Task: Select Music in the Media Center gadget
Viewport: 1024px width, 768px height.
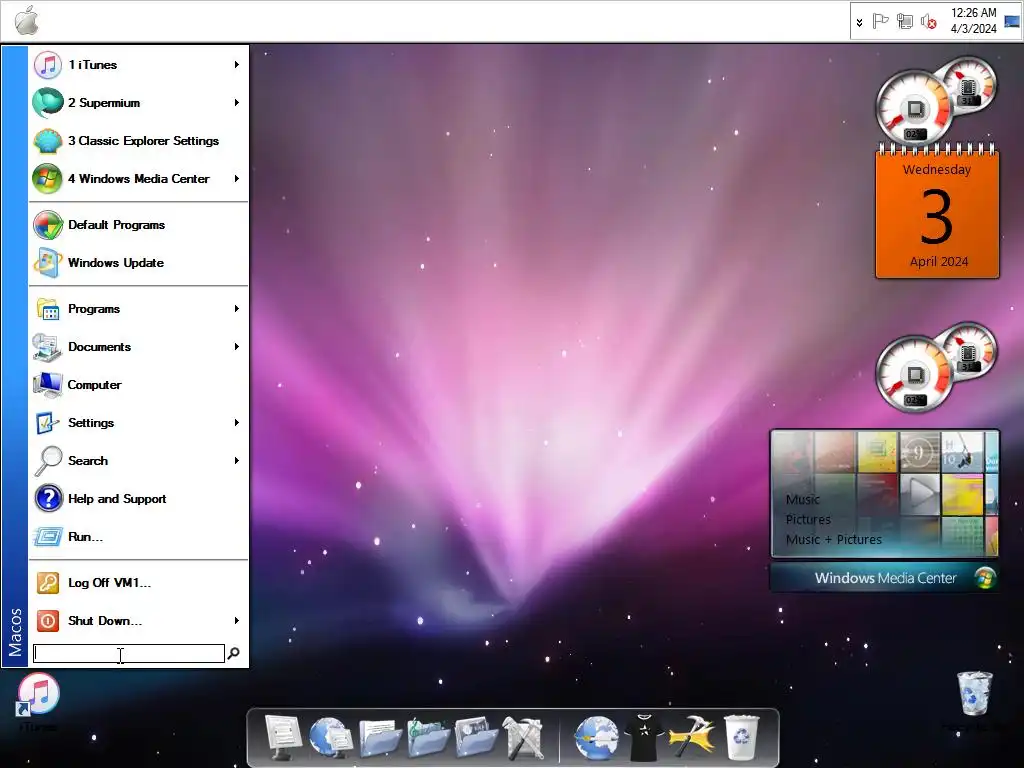Action: (x=803, y=499)
